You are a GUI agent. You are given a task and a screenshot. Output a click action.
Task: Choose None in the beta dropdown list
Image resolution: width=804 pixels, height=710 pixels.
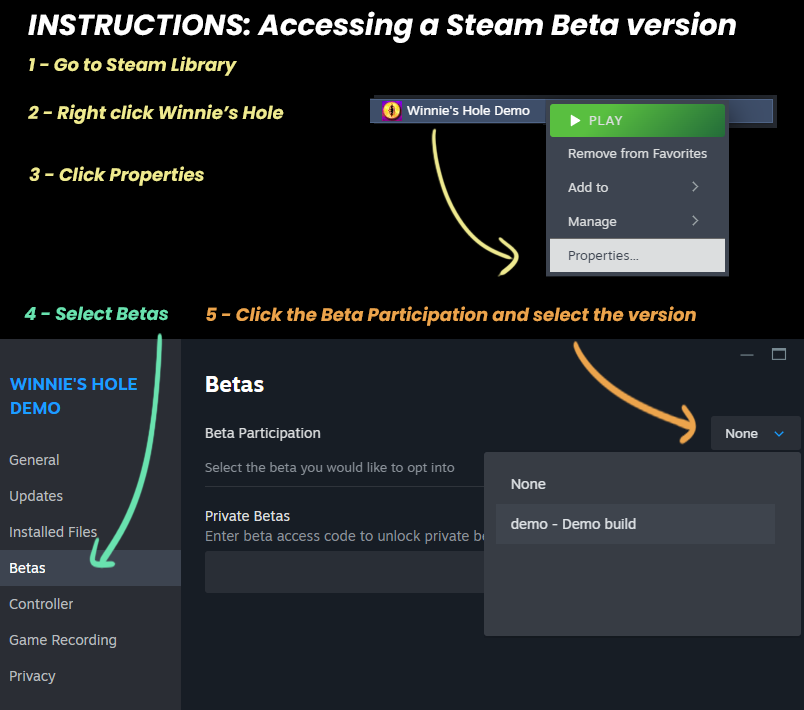tap(635, 484)
